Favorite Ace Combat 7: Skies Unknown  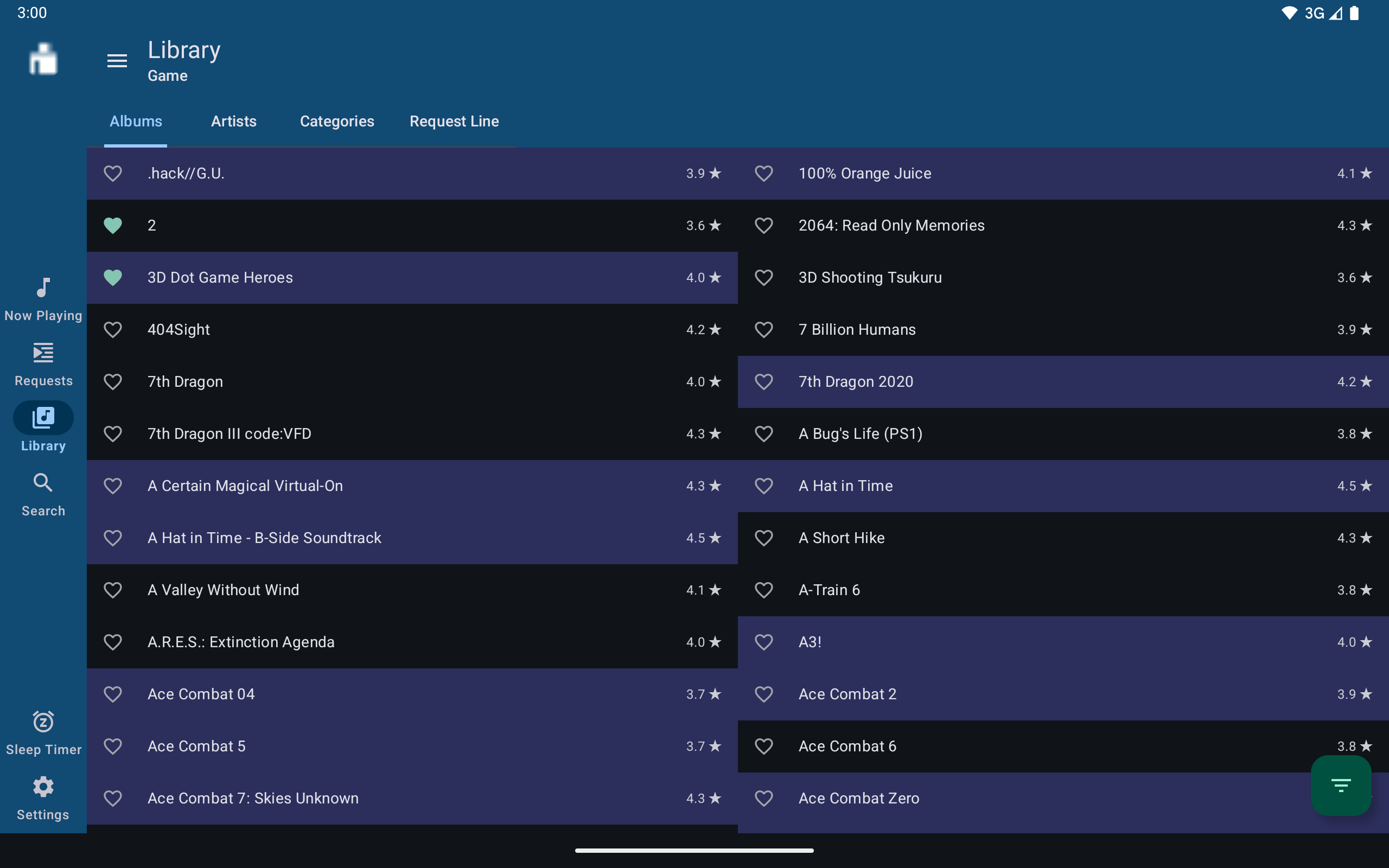click(x=112, y=798)
